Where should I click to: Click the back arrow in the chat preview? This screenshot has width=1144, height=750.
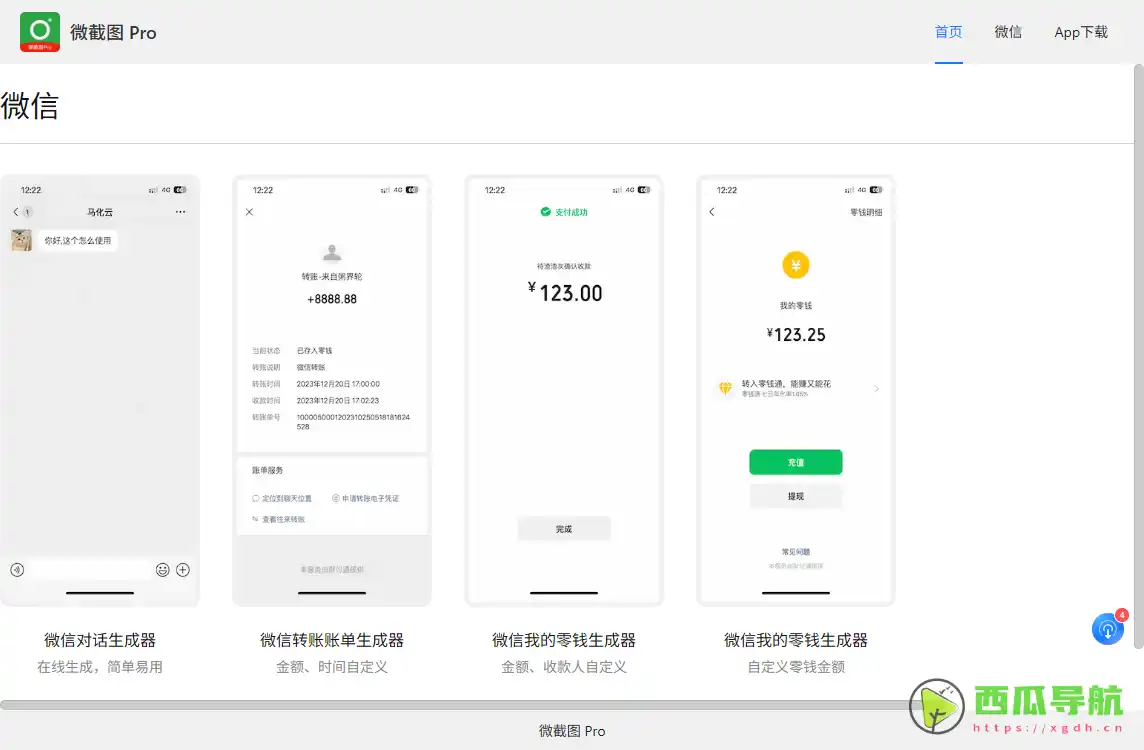point(15,212)
